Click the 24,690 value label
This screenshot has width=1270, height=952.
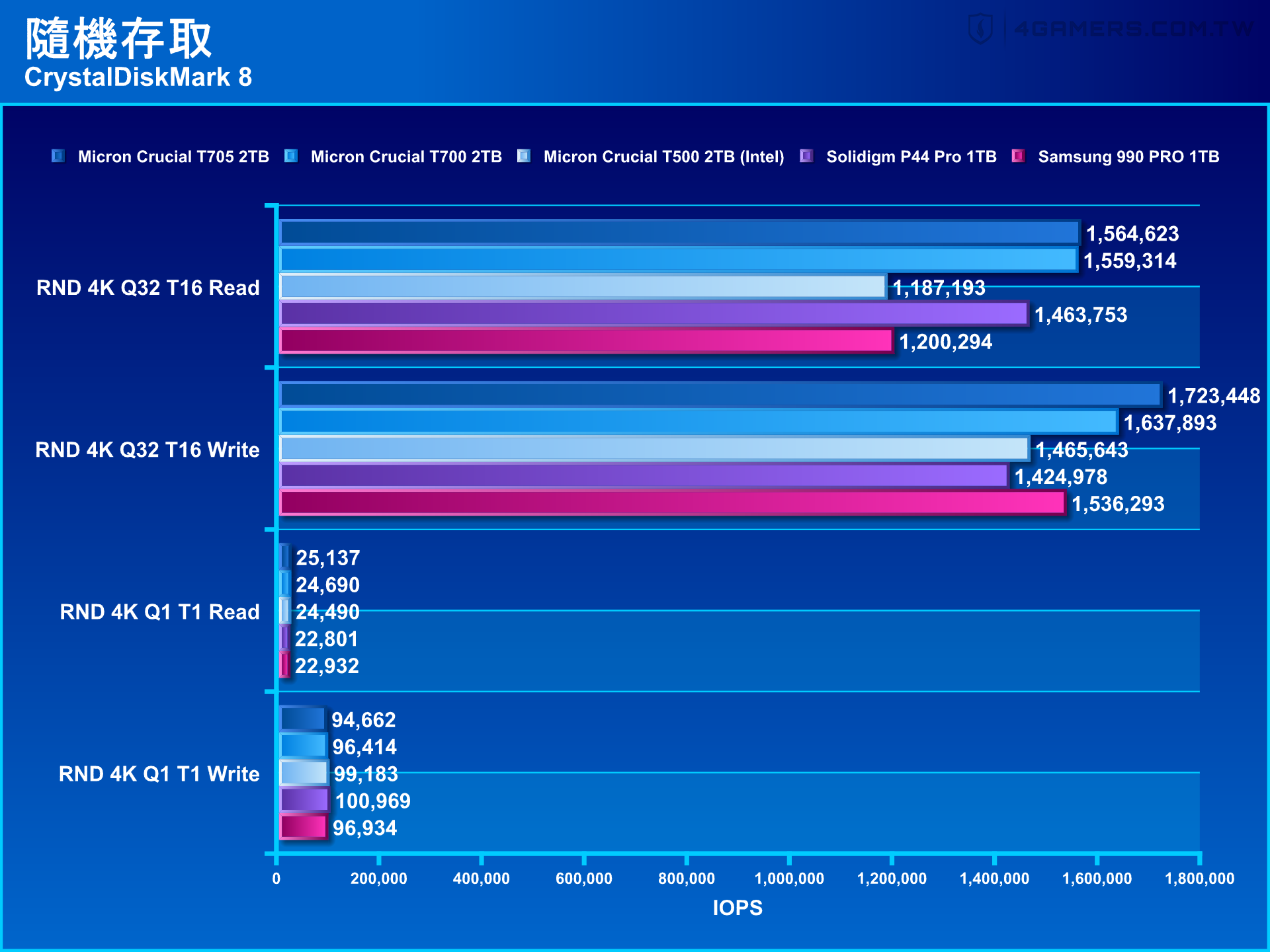(x=327, y=585)
